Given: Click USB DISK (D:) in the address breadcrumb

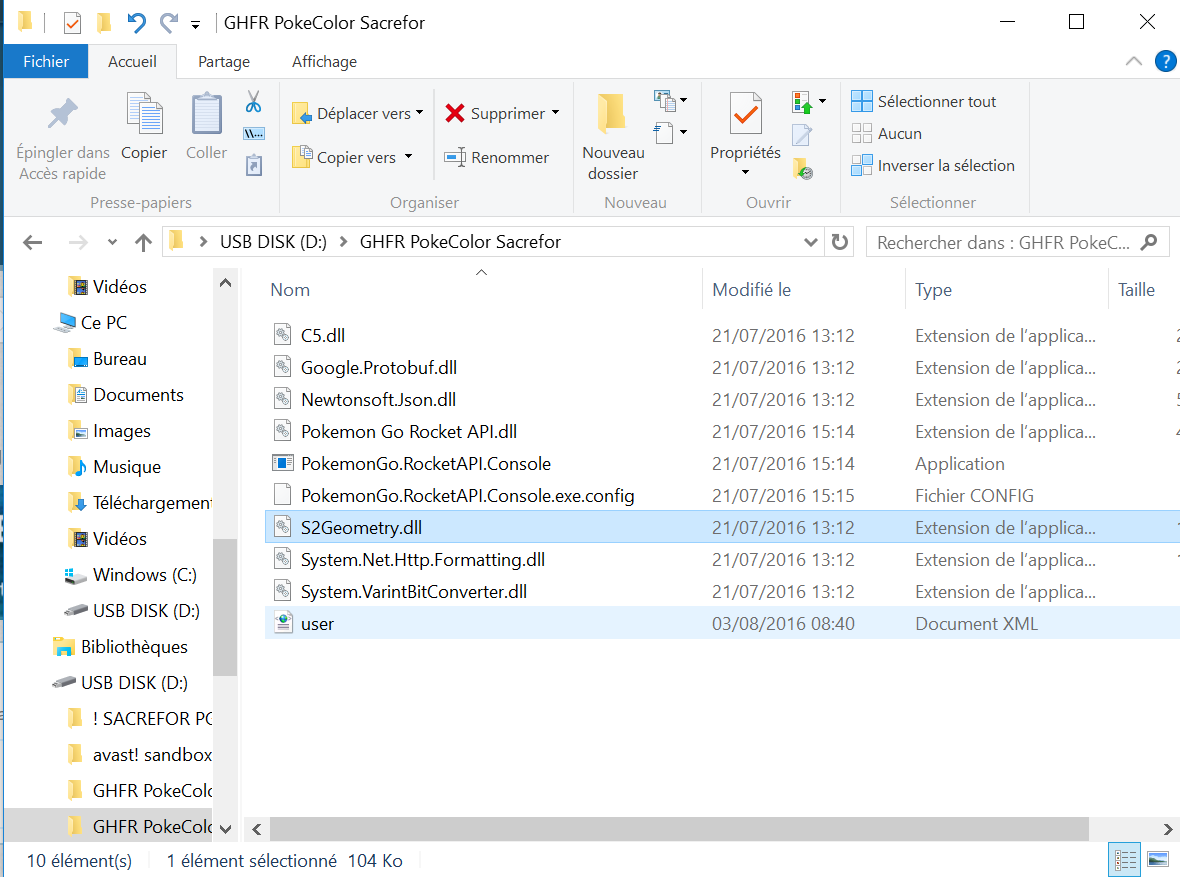Looking at the screenshot, I should point(273,242).
